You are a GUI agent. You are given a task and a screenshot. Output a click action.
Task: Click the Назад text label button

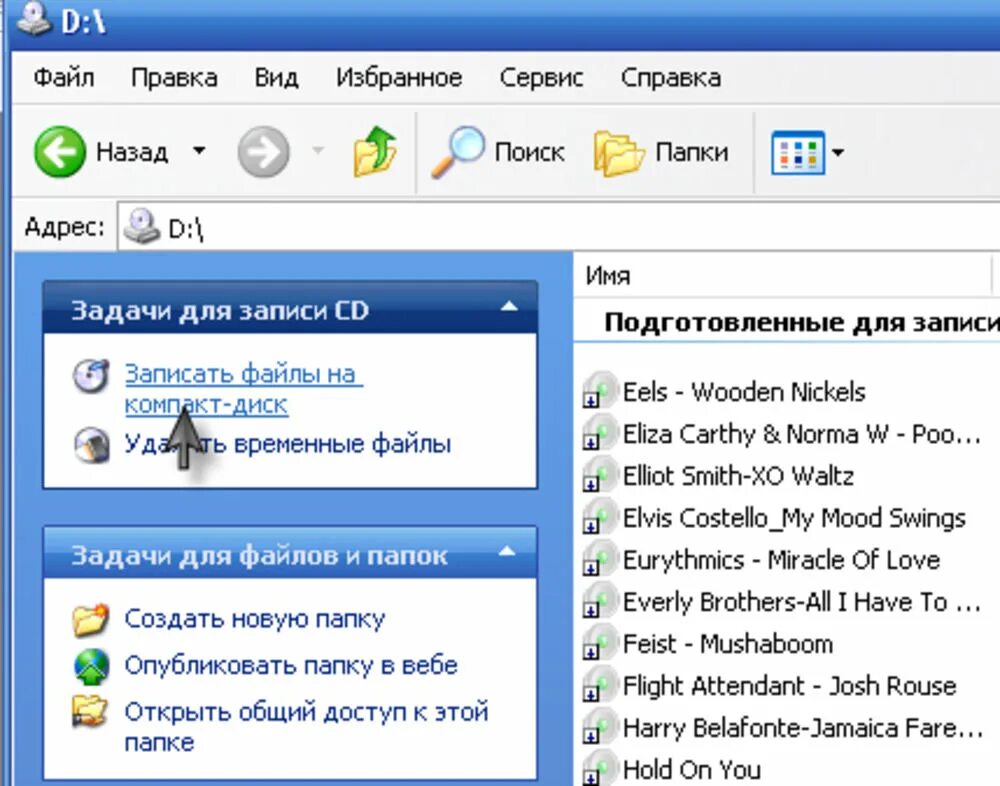132,152
